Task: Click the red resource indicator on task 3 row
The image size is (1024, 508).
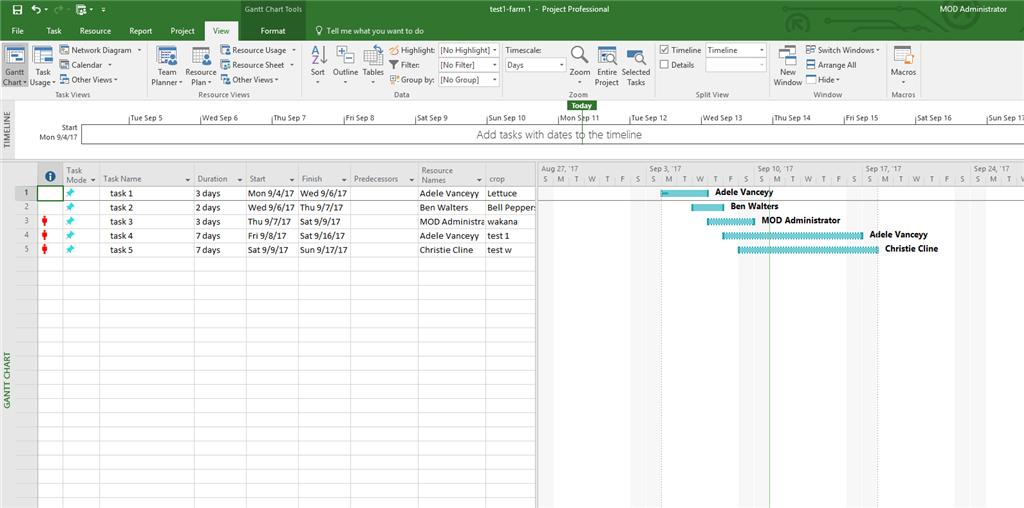Action: click(44, 221)
